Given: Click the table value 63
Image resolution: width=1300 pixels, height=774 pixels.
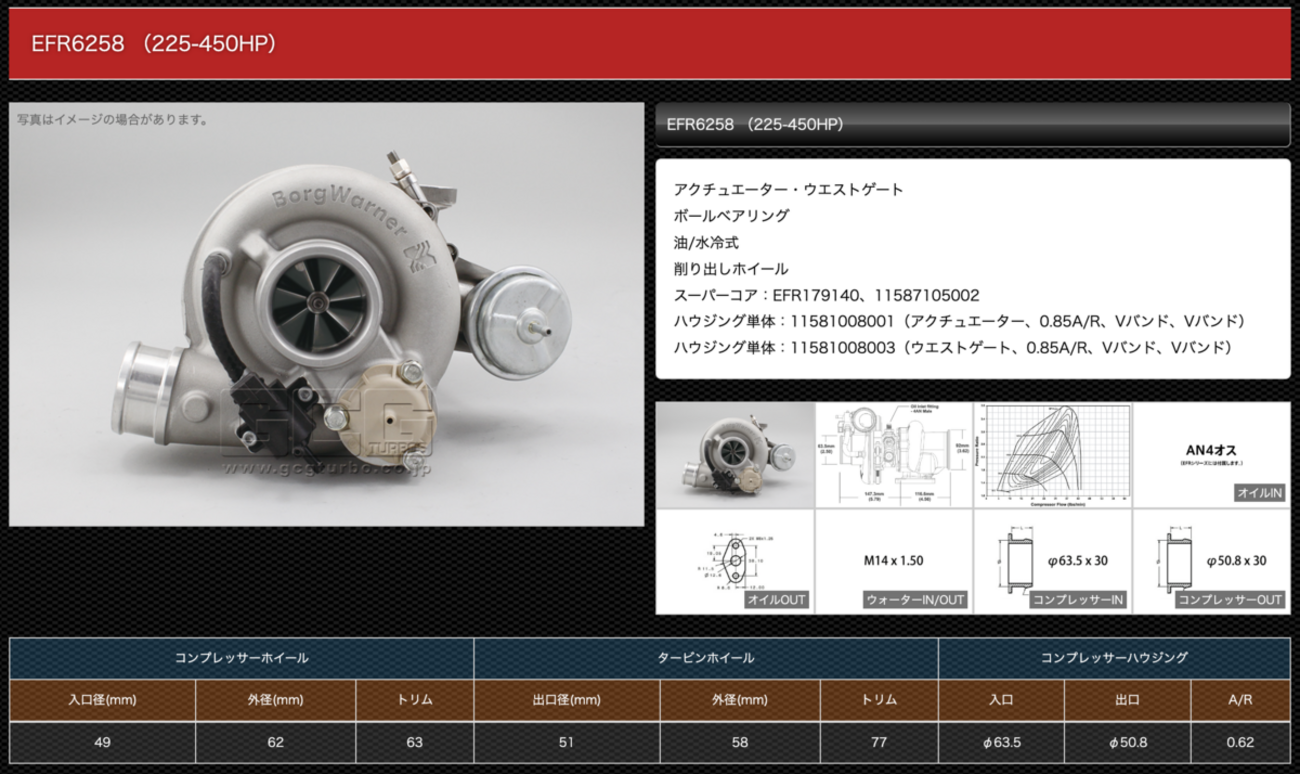Looking at the screenshot, I should [415, 742].
